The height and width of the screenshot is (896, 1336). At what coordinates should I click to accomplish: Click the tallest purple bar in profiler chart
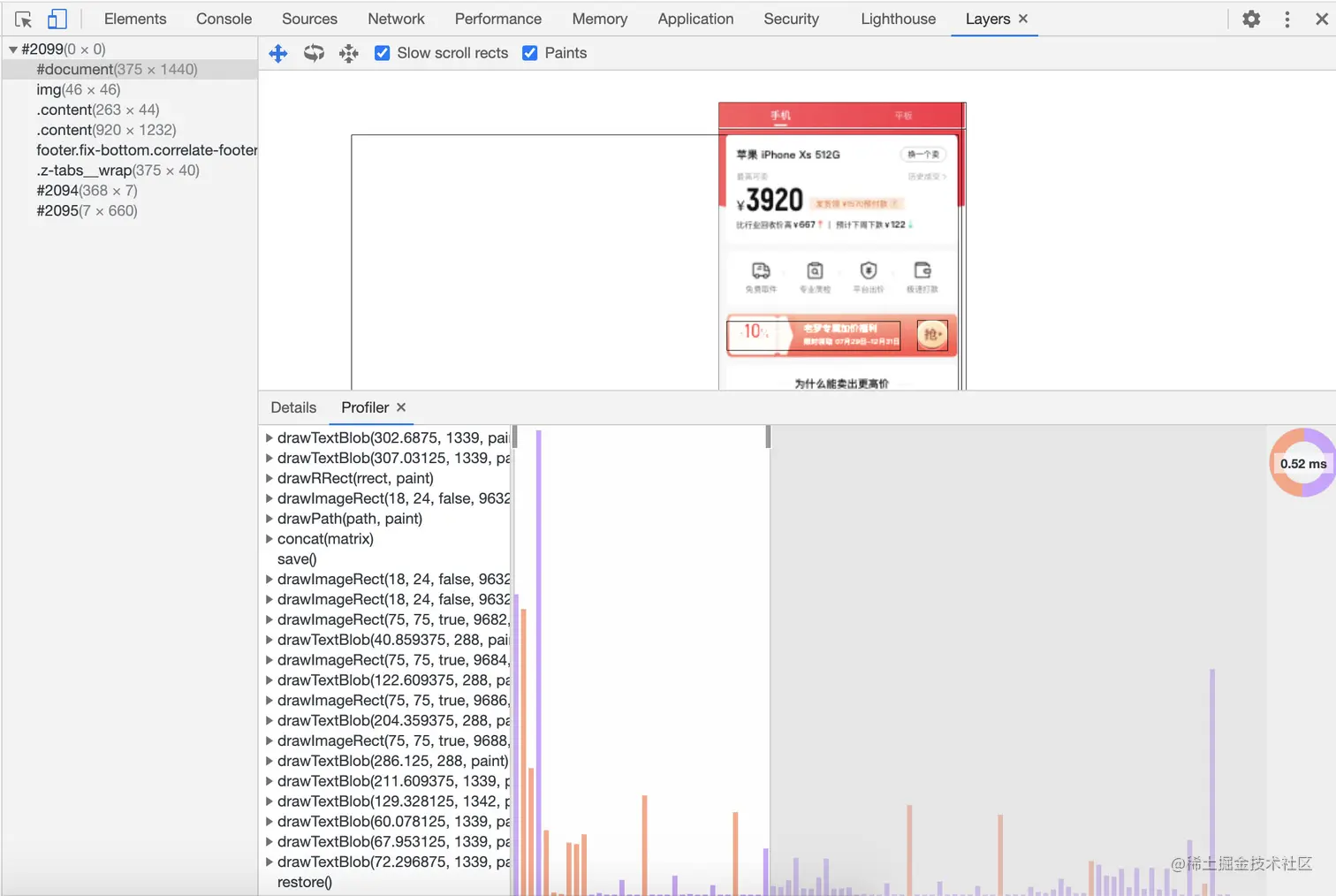[x=538, y=663]
